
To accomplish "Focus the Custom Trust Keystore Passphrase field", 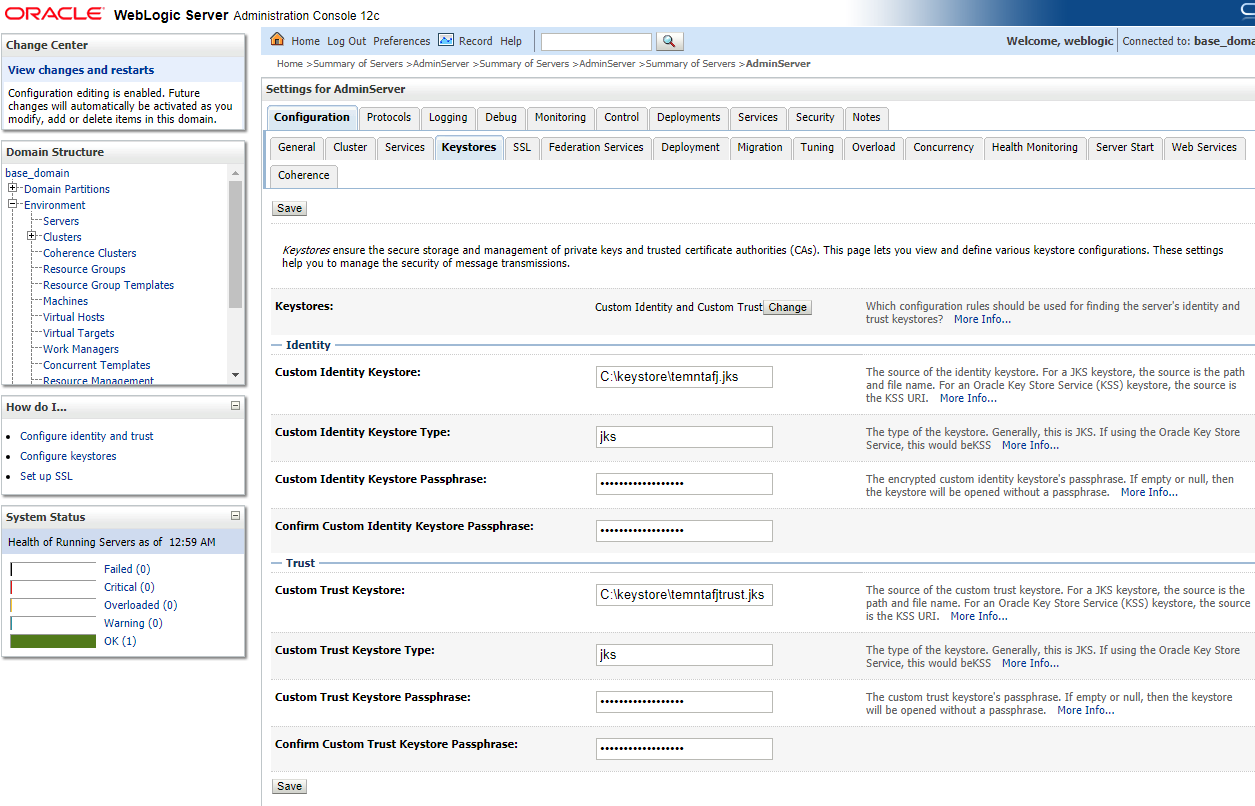I will (x=684, y=702).
